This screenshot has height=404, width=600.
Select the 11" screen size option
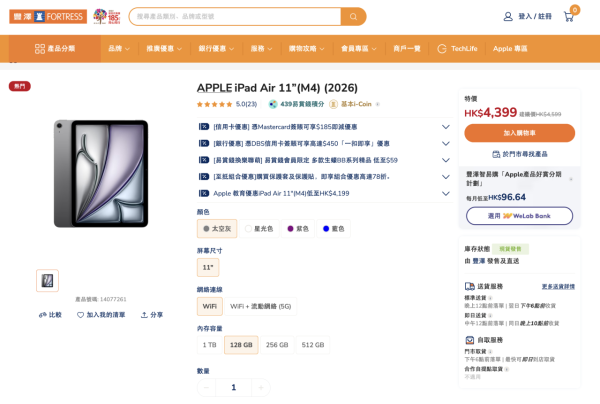click(208, 267)
